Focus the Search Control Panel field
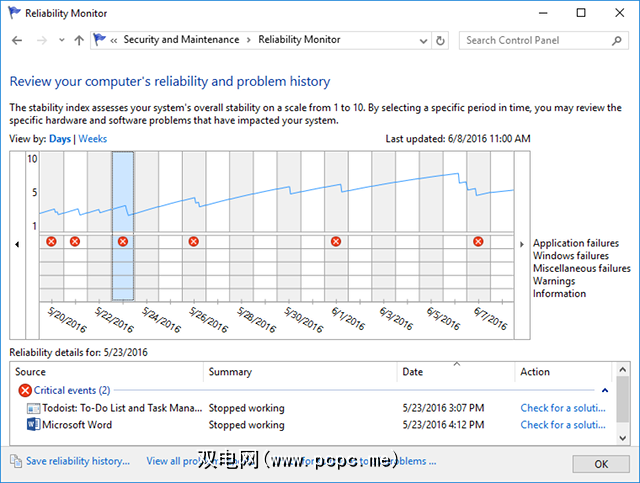 click(538, 40)
